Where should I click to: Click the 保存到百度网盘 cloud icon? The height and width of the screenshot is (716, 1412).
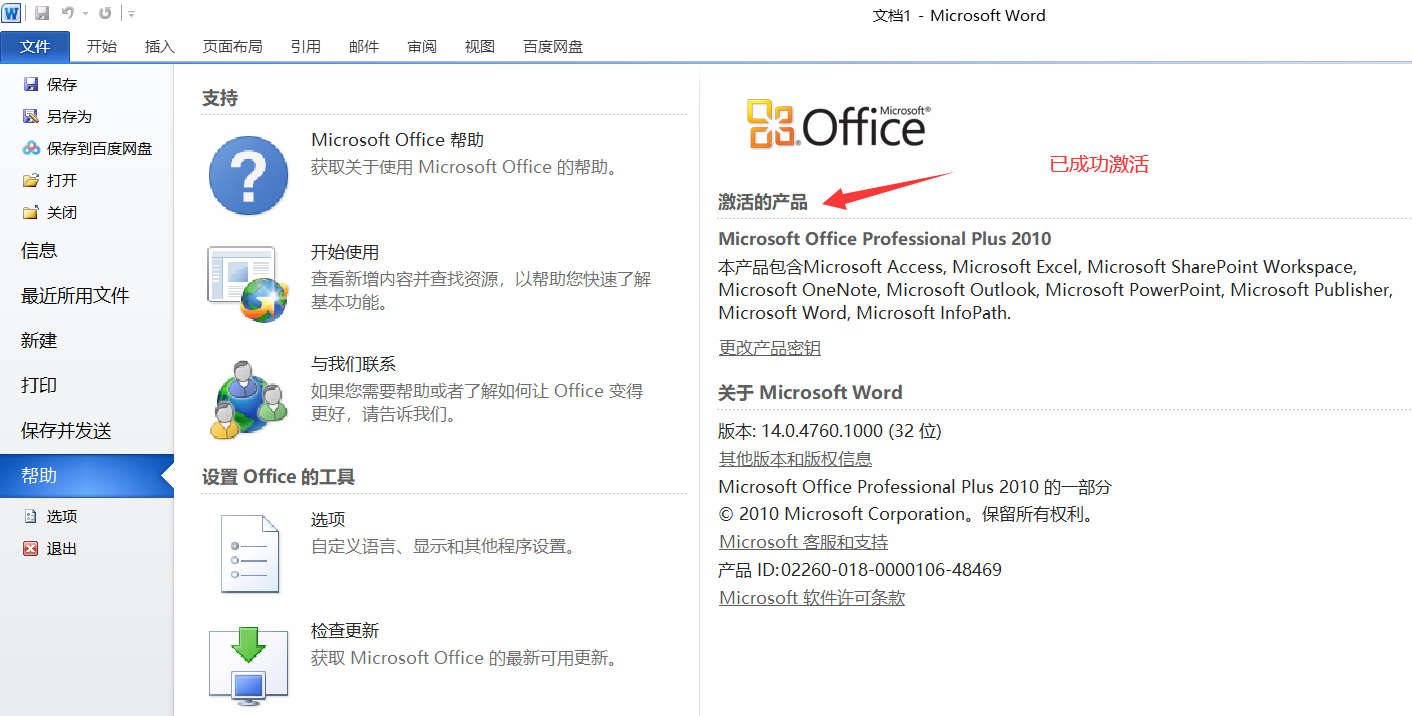pyautogui.click(x=31, y=149)
